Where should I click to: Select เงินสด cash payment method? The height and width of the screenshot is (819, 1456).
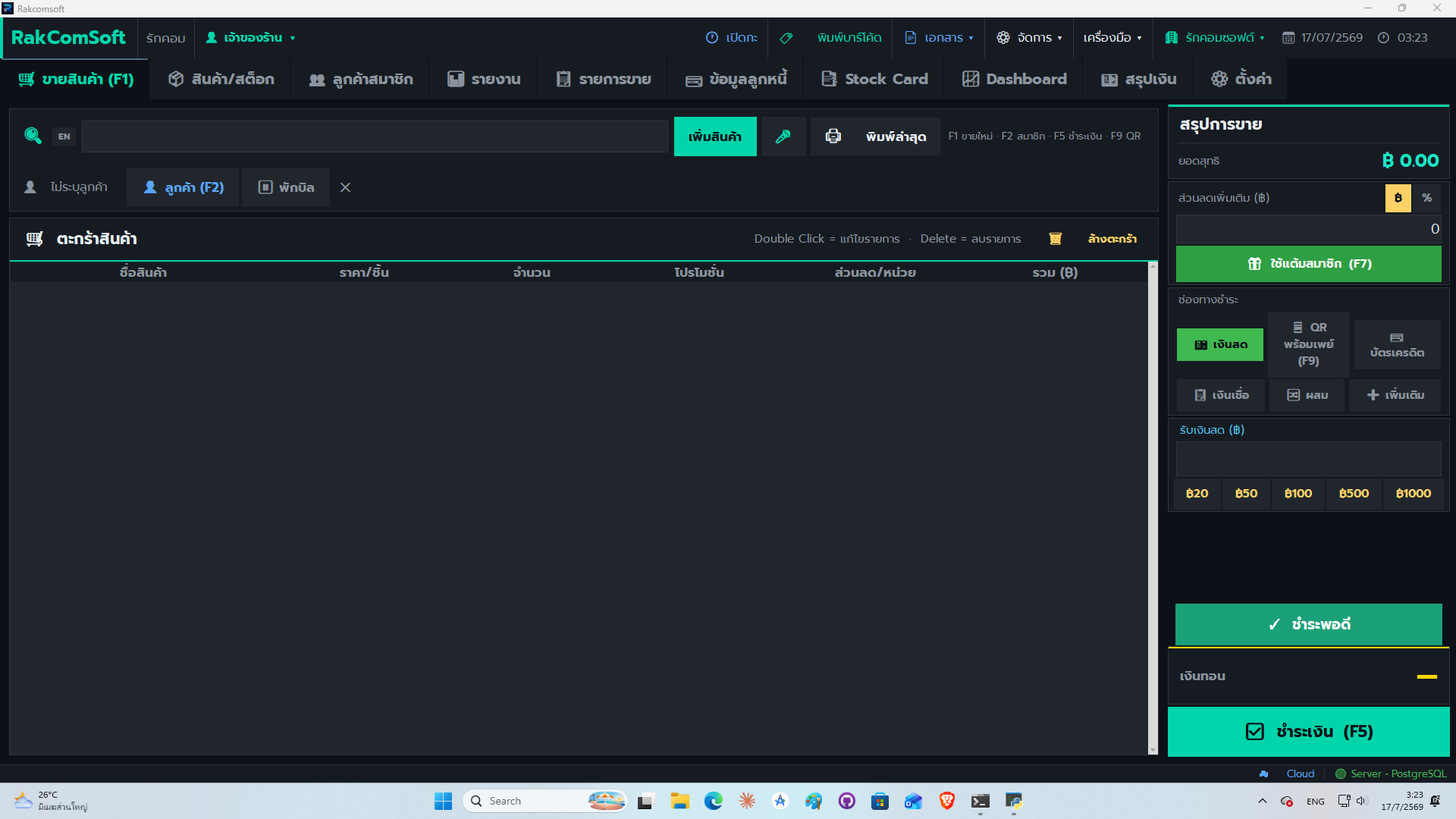coord(1219,344)
